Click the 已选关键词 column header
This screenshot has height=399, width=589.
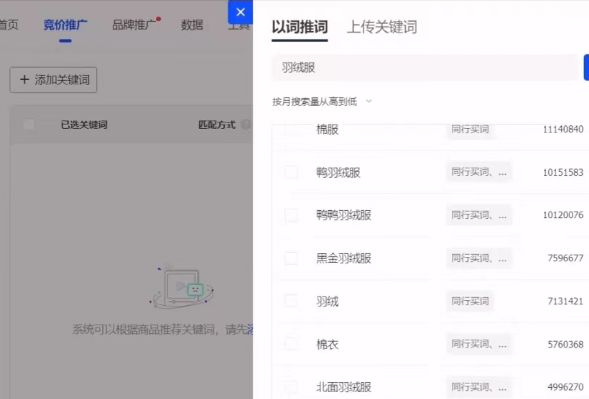(x=84, y=125)
